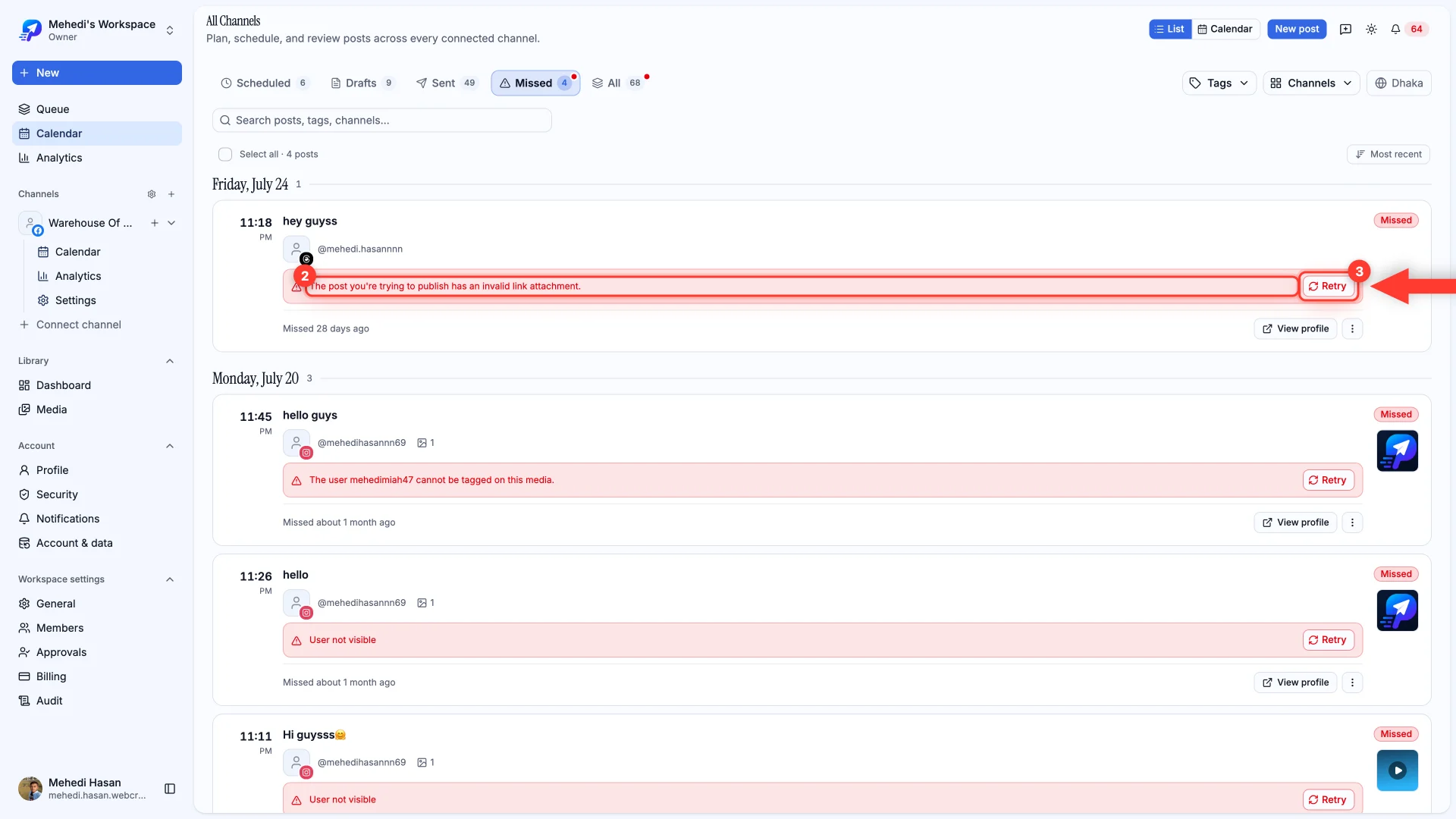Open top-level Analytics in the sidebar
1456x819 pixels.
coord(97,158)
